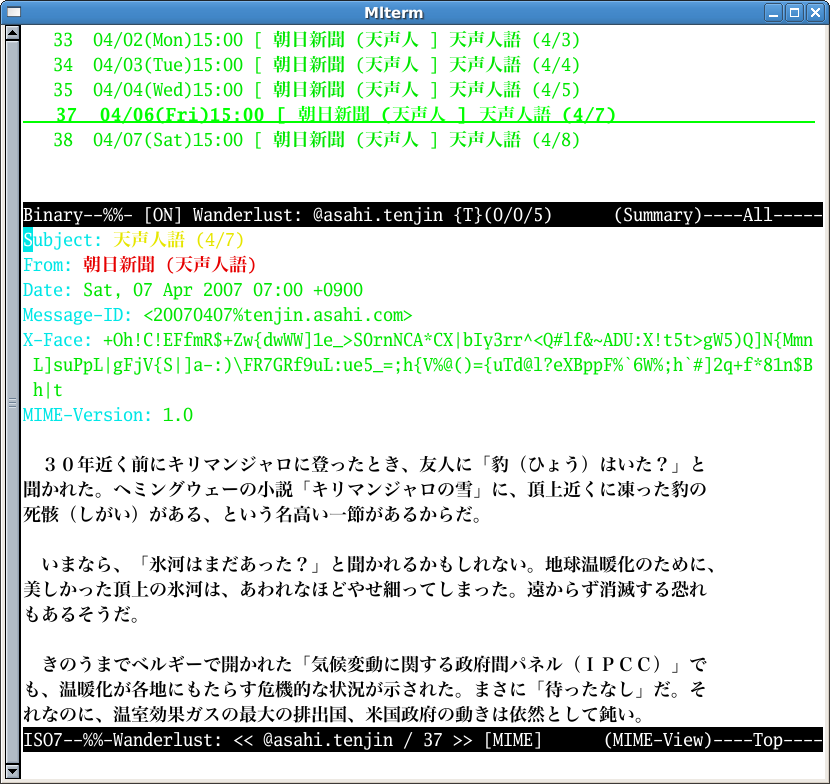Image resolution: width=830 pixels, height=784 pixels.
Task: Click the paragraph starting with いまなら
Action: coord(369,589)
